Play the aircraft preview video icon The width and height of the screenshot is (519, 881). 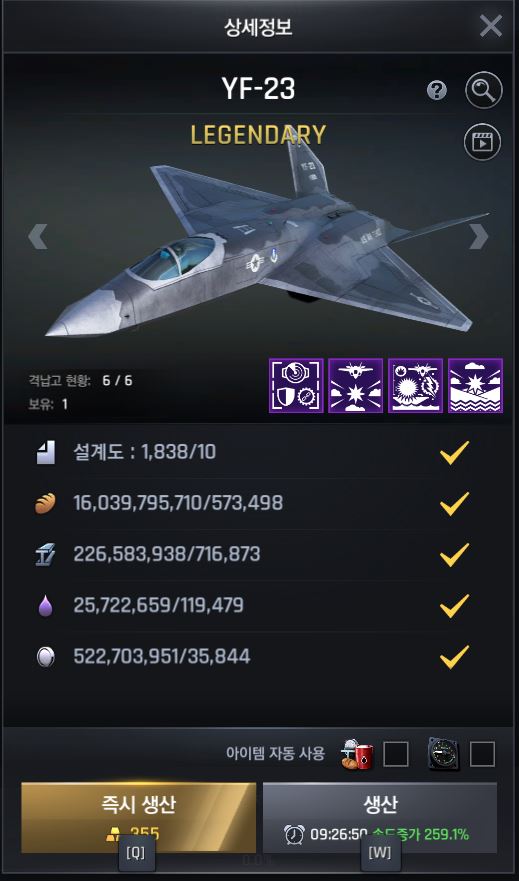click(482, 142)
